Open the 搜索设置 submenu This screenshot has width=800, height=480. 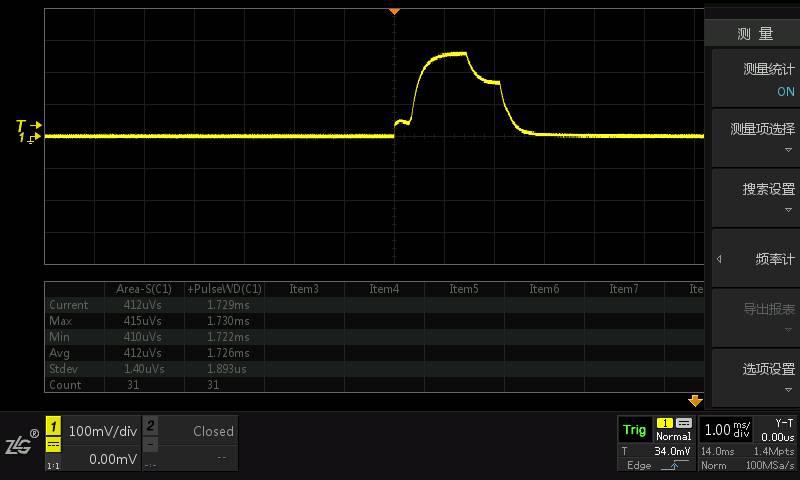(x=755, y=197)
